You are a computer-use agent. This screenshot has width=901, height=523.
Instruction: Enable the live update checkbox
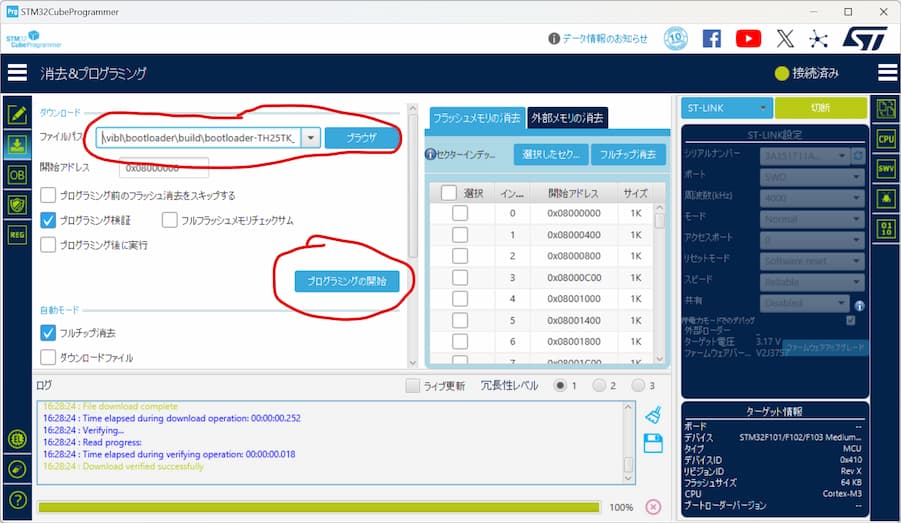[413, 386]
